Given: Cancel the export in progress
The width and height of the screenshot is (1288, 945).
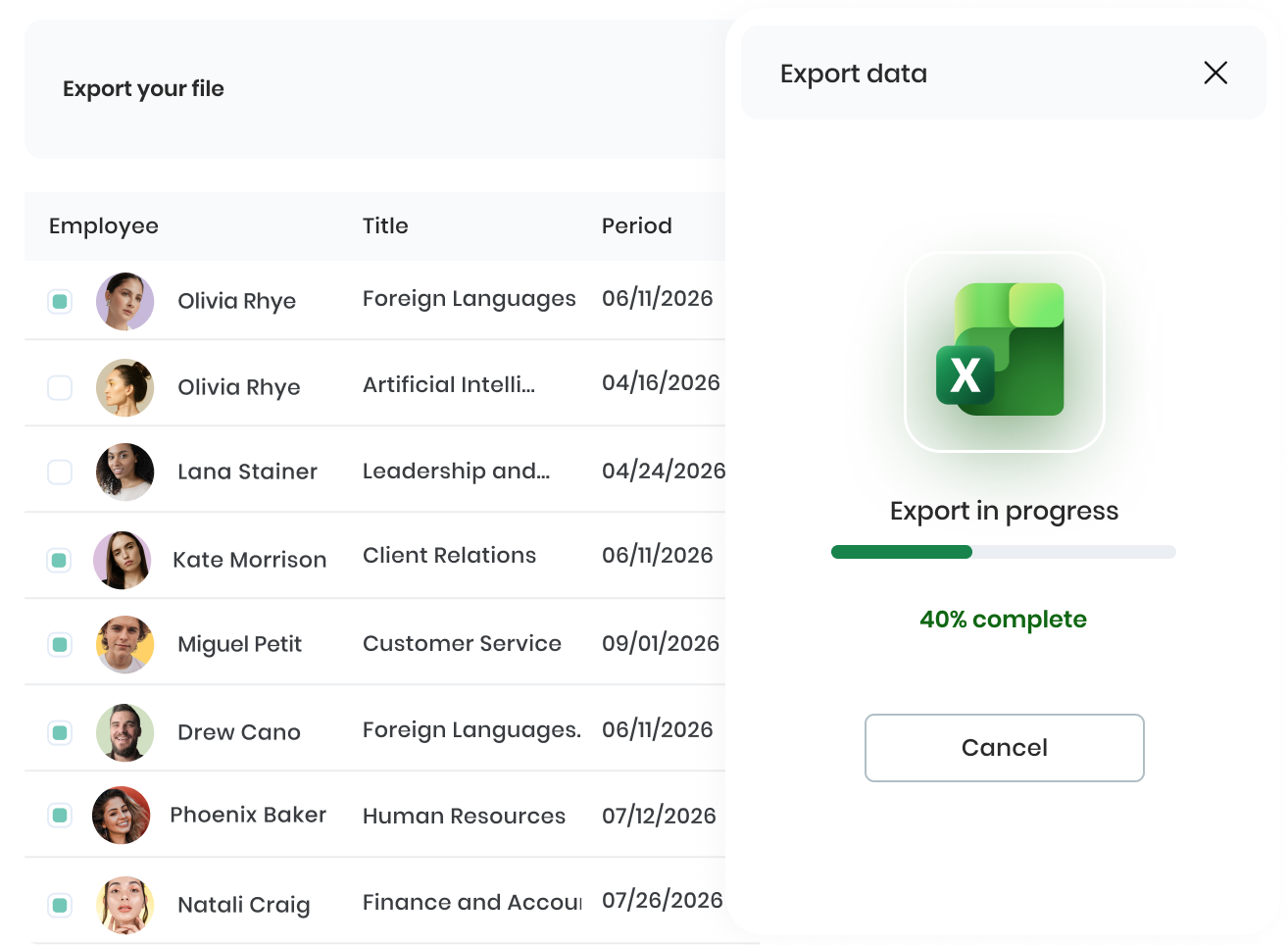Looking at the screenshot, I should [x=1004, y=748].
